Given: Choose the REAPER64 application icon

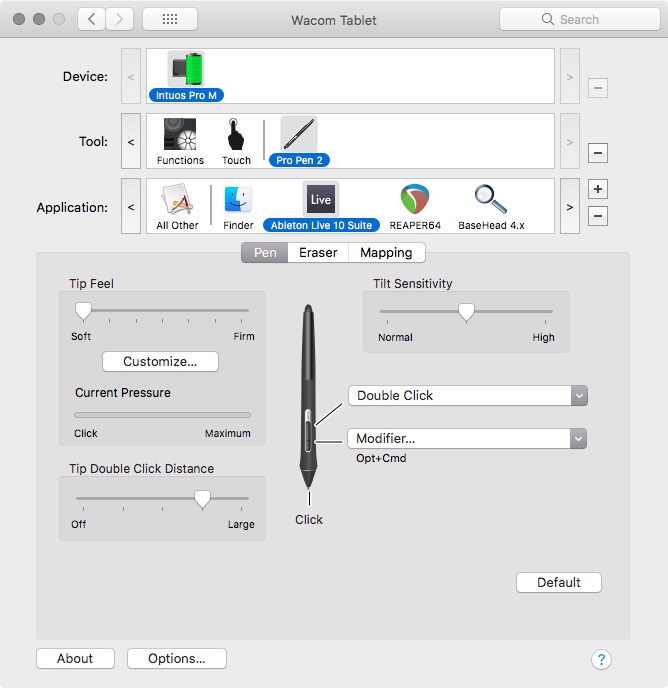Looking at the screenshot, I should tap(414, 199).
